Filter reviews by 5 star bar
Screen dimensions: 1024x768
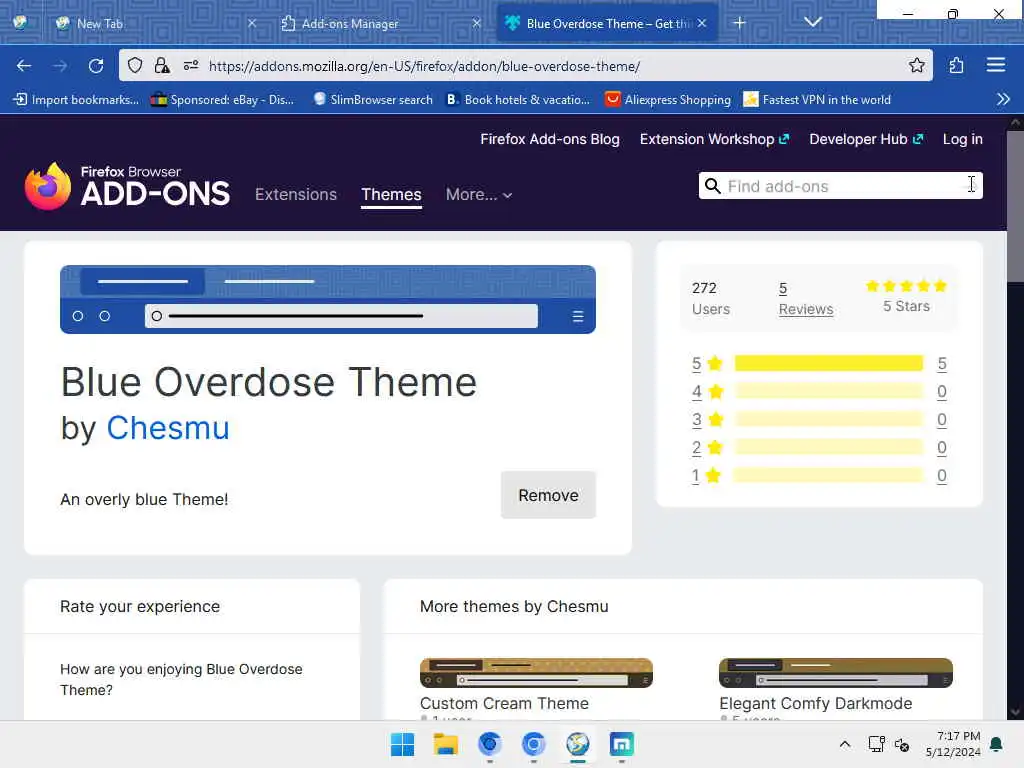pos(829,363)
